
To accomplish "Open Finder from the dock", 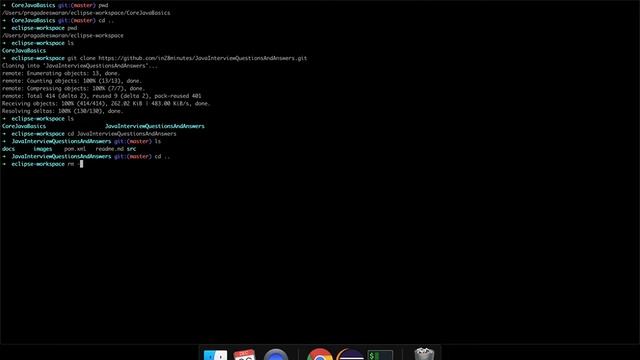I will (216, 355).
